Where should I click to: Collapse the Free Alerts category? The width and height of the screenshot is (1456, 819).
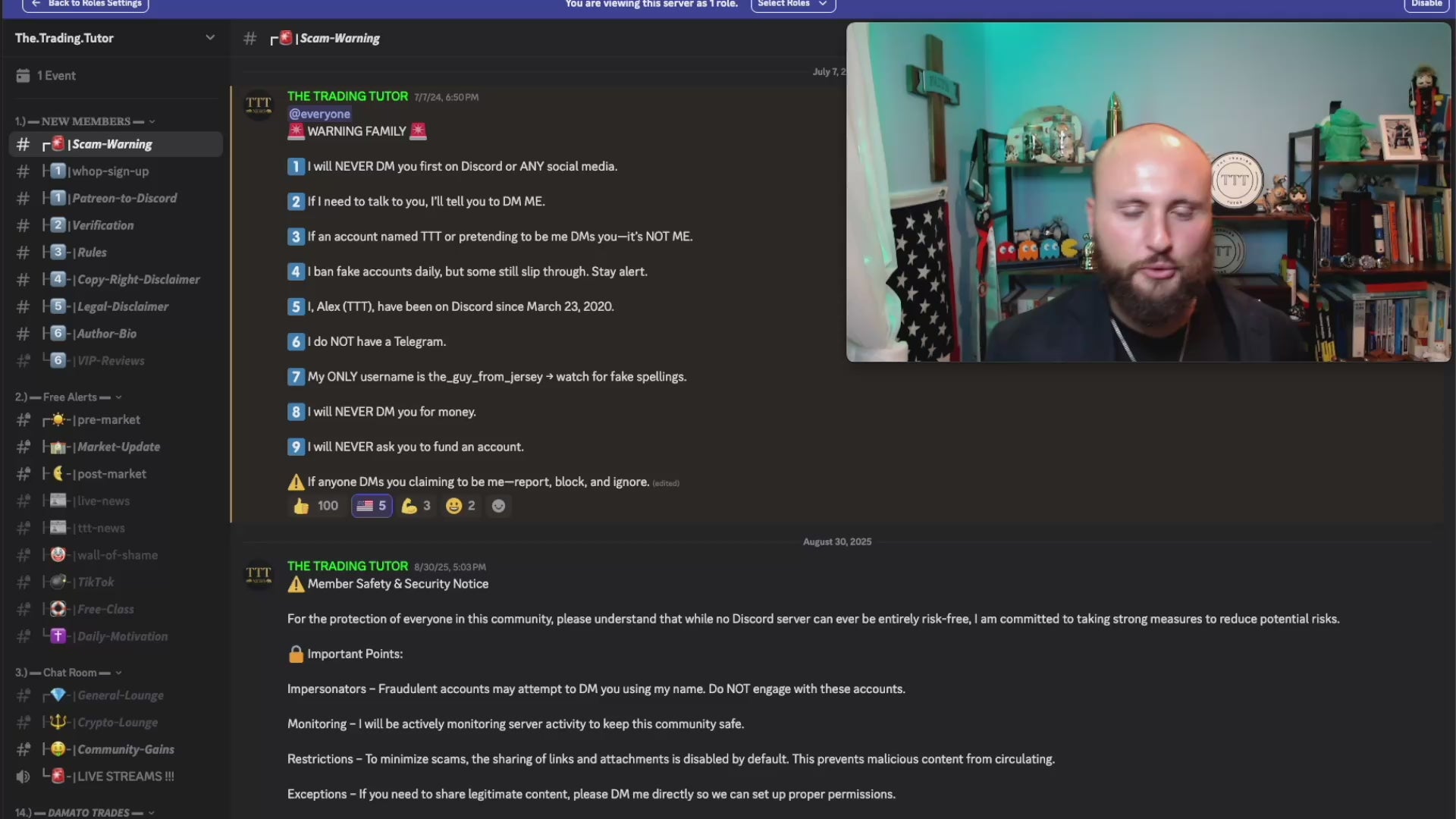(x=68, y=397)
